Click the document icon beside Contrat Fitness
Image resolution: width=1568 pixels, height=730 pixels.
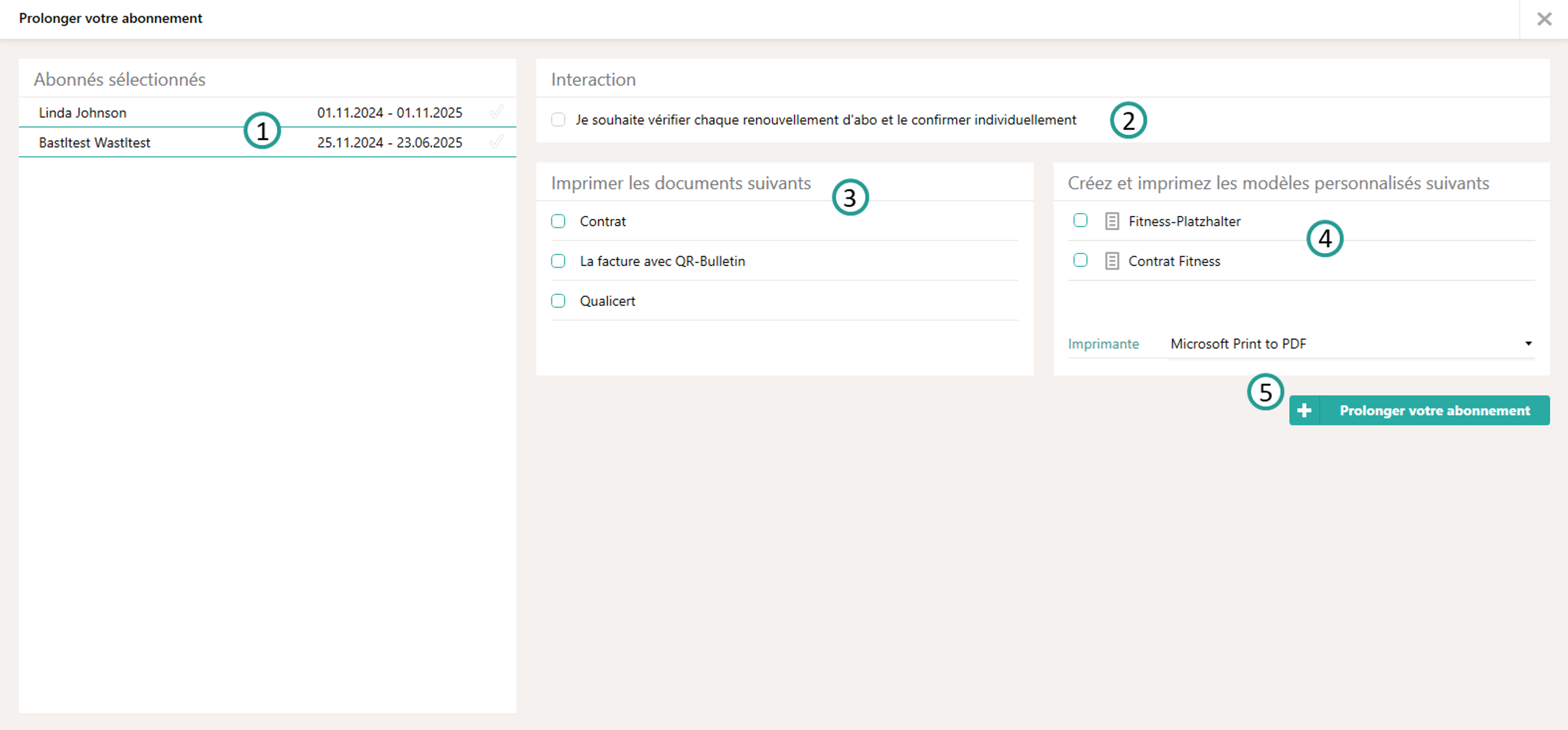click(1111, 261)
